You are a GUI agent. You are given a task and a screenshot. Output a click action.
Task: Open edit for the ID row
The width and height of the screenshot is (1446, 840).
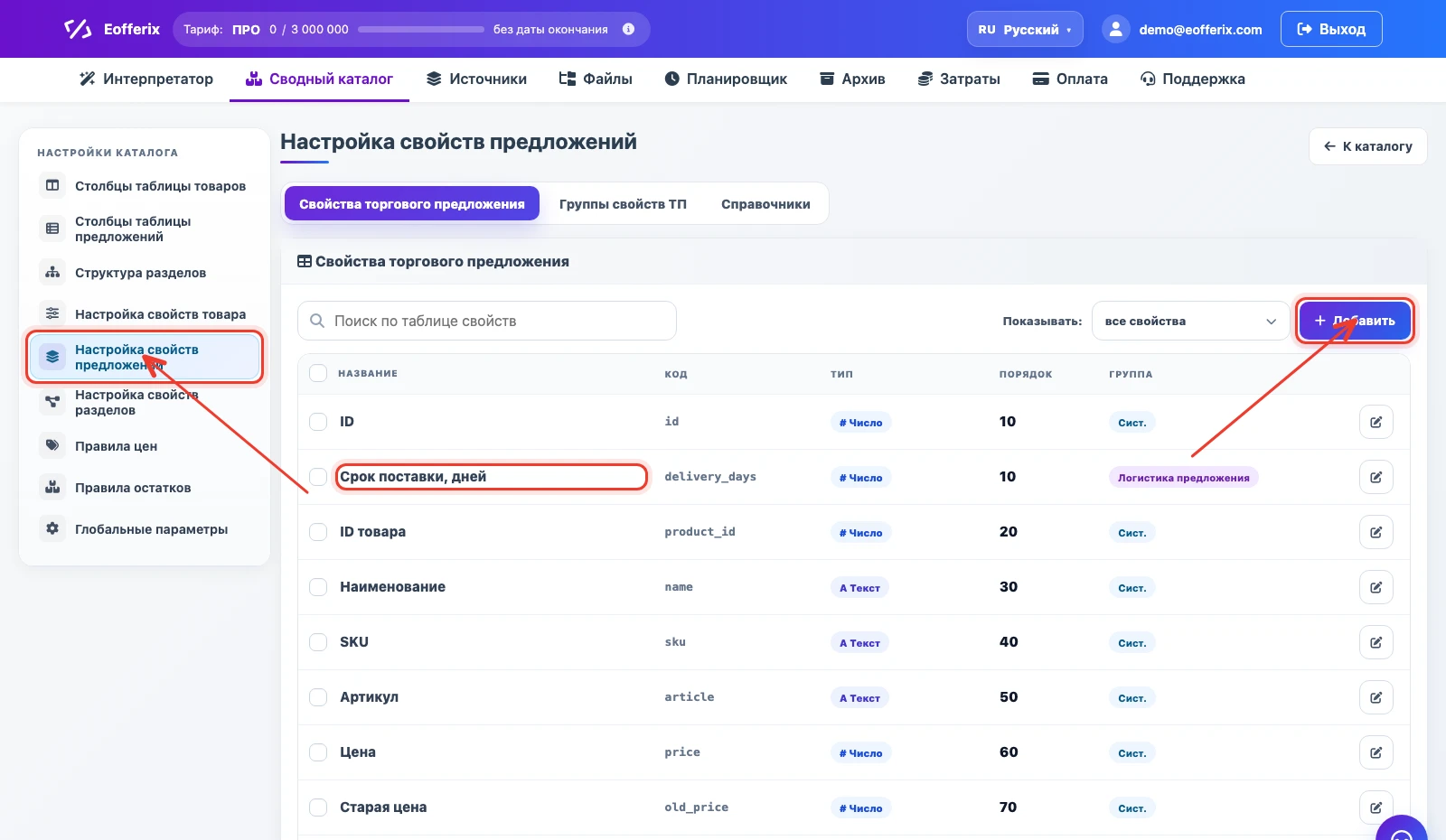(x=1376, y=422)
